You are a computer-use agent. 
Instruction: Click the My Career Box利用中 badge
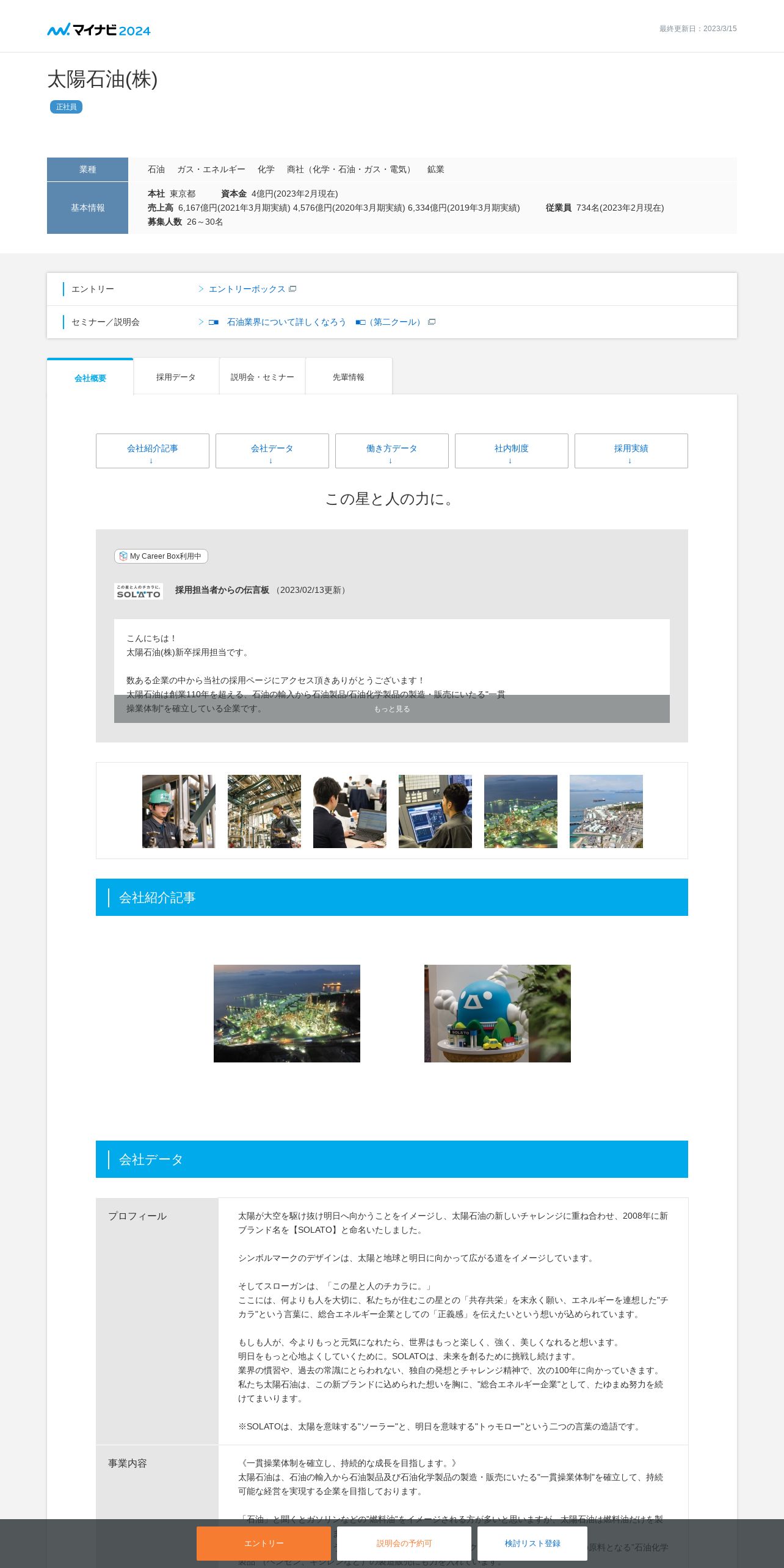point(161,556)
